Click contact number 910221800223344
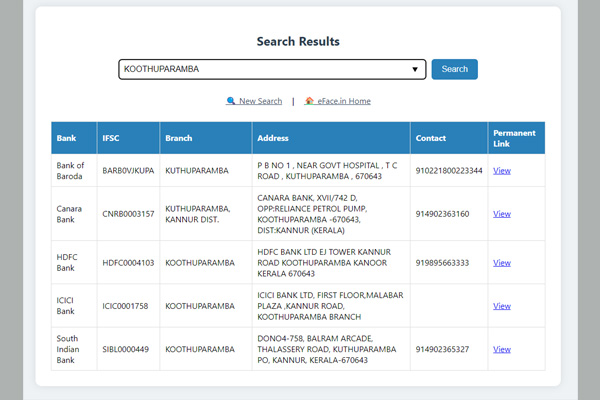600x400 pixels. click(449, 171)
